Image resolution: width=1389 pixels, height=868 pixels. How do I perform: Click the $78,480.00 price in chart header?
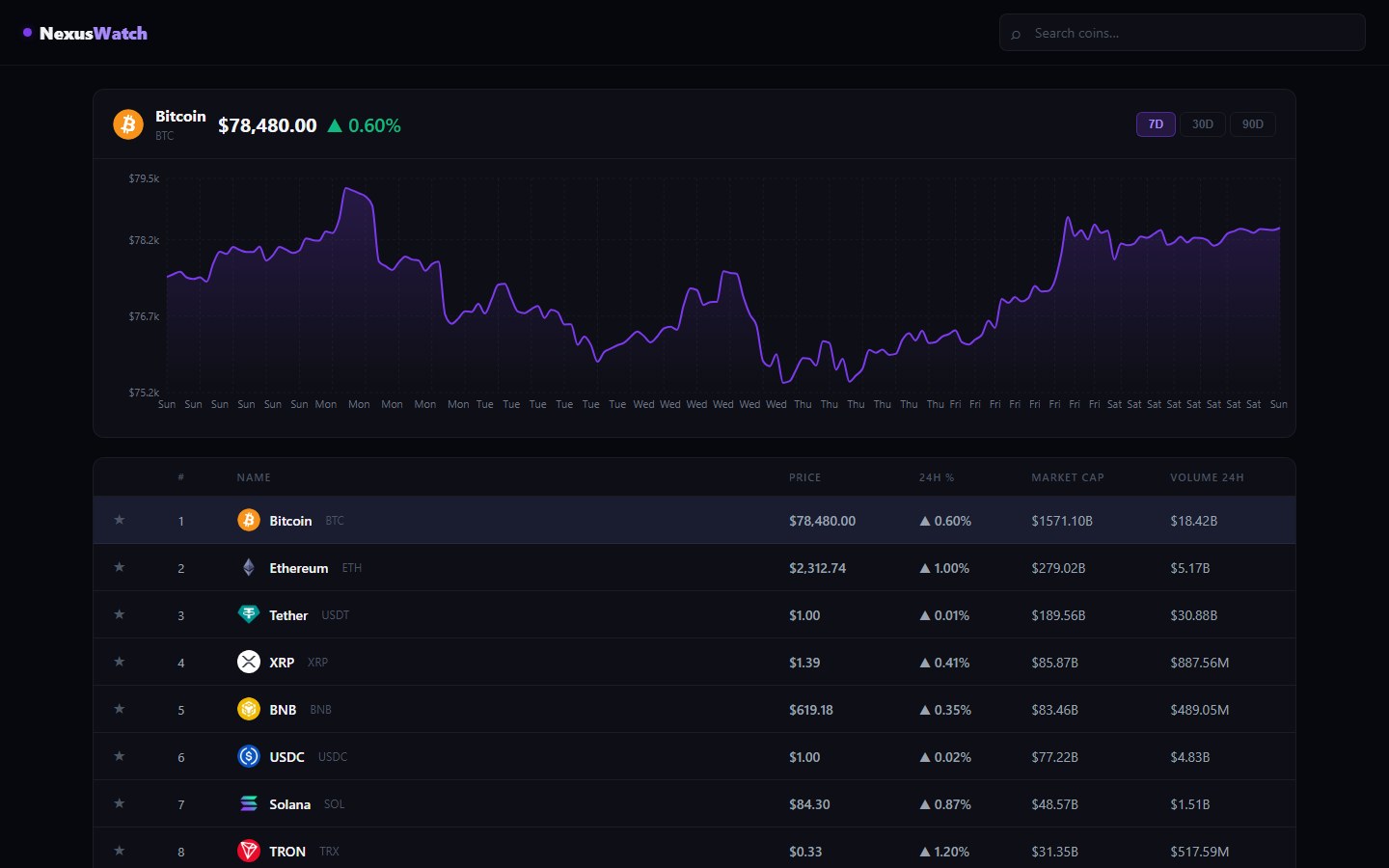[267, 125]
